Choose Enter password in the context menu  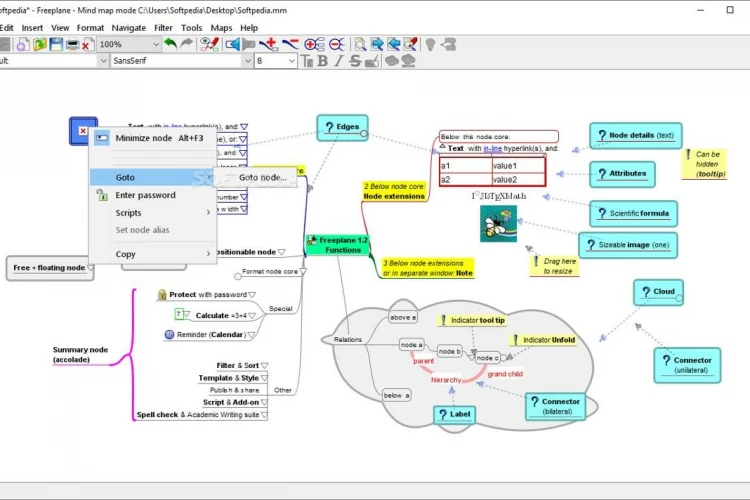tap(153, 195)
